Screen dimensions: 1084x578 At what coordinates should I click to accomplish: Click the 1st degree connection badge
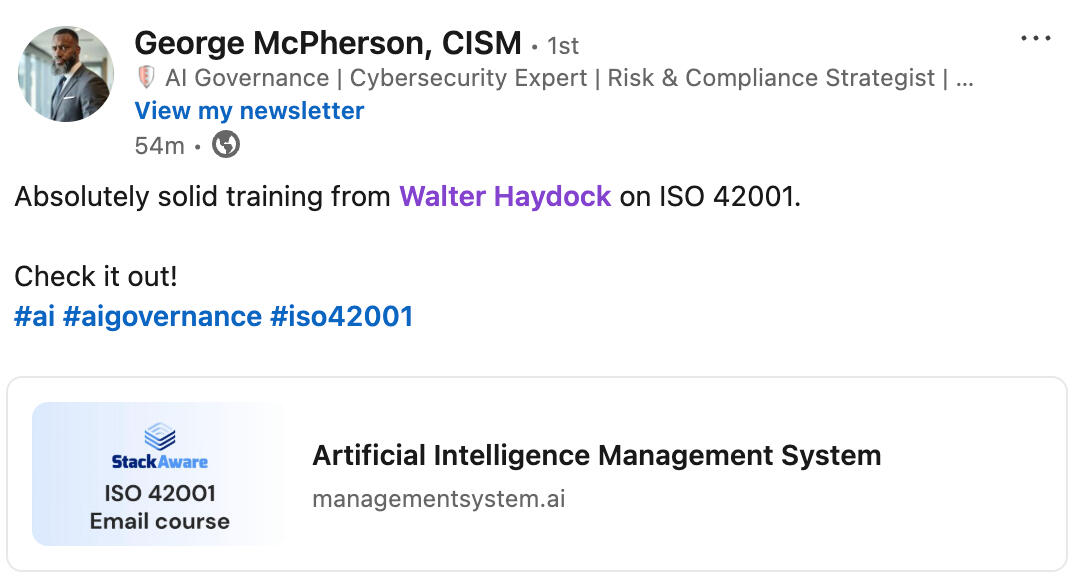click(563, 46)
